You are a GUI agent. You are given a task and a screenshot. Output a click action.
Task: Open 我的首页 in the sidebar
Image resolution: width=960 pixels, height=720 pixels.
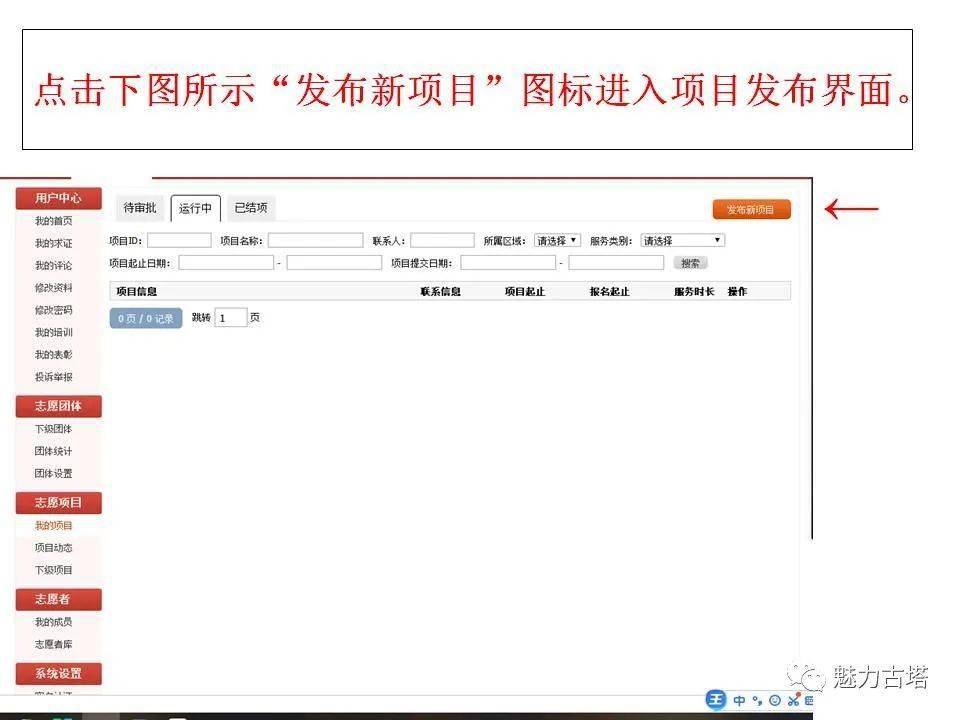click(53, 220)
